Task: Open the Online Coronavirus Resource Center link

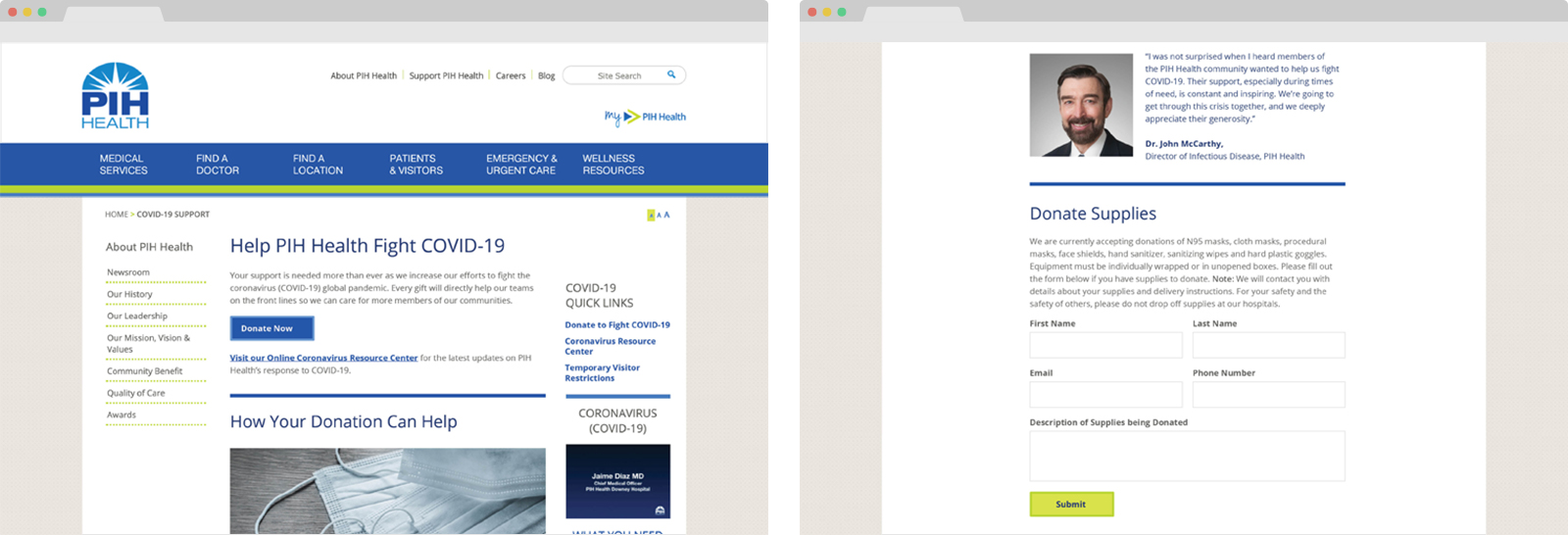Action: (x=323, y=358)
